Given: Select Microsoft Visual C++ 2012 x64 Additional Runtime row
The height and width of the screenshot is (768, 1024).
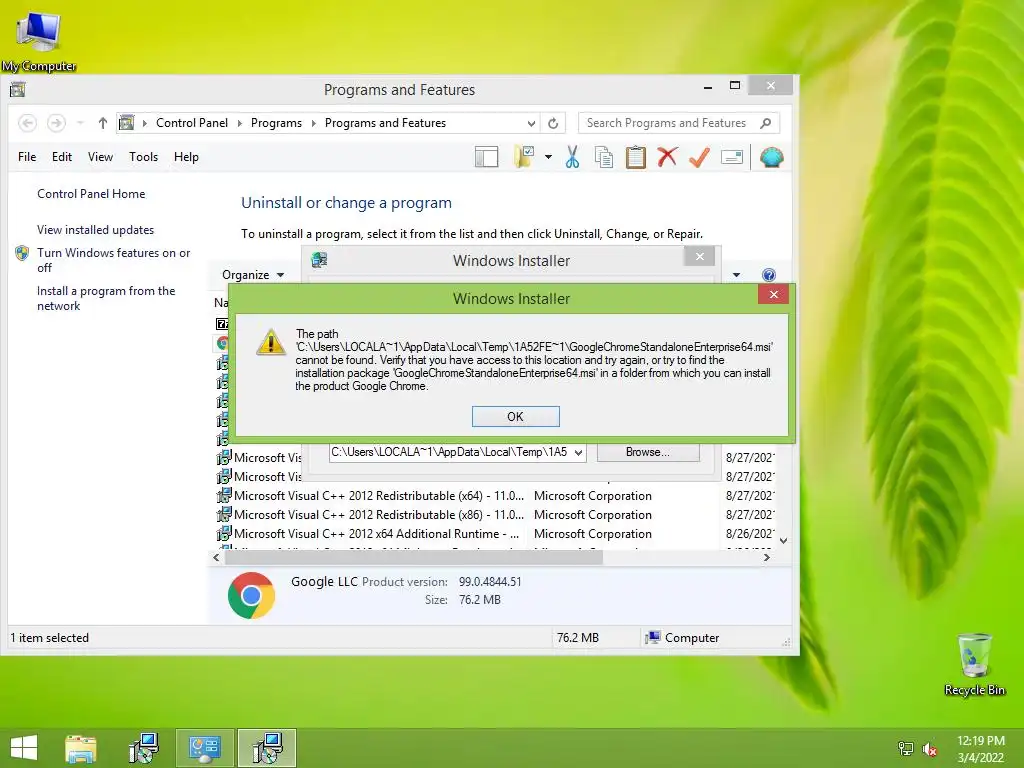Looking at the screenshot, I should (494, 534).
